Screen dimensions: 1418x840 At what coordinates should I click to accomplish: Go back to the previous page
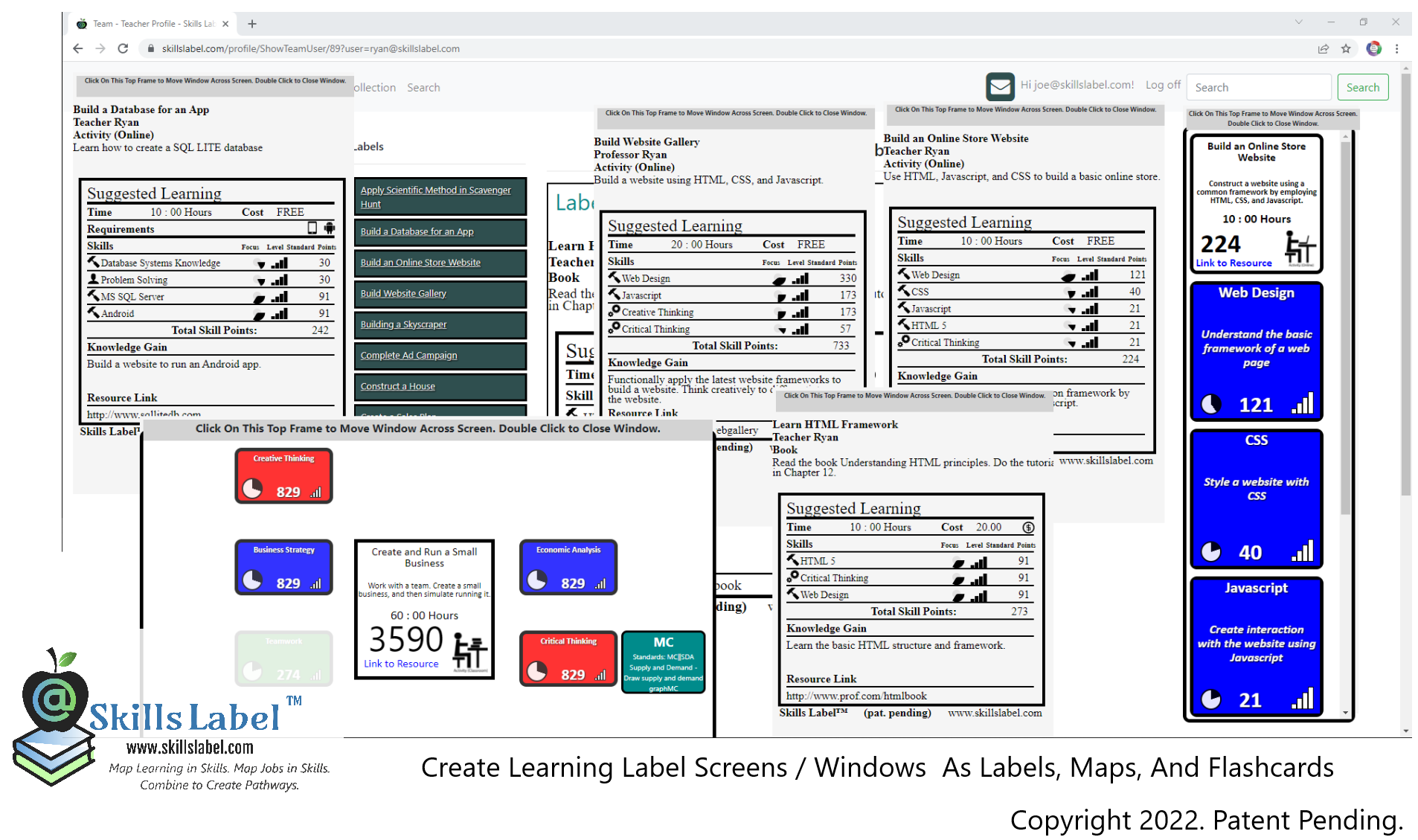[x=78, y=48]
